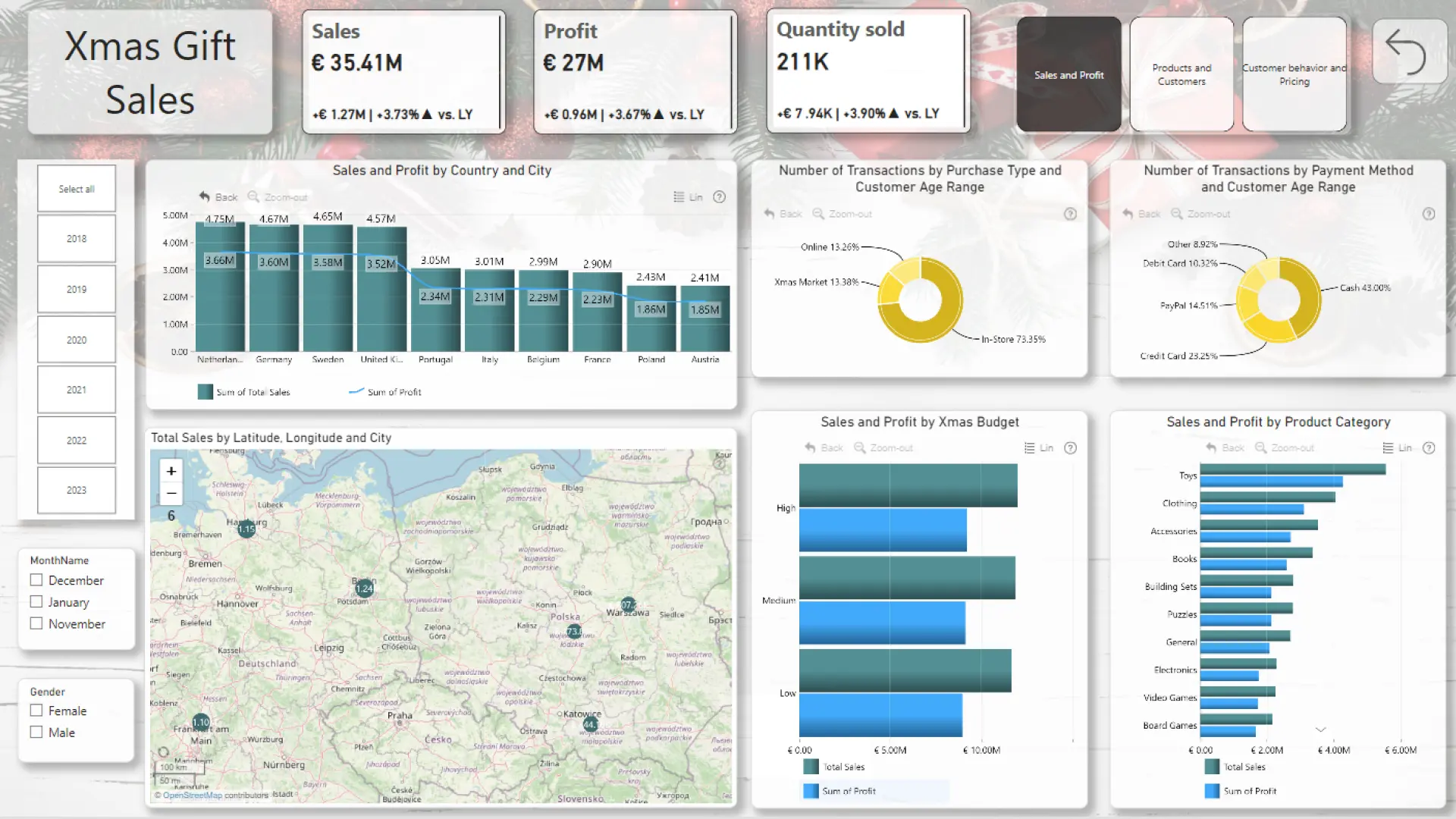
Task: Check the November month checkbox
Action: point(36,623)
